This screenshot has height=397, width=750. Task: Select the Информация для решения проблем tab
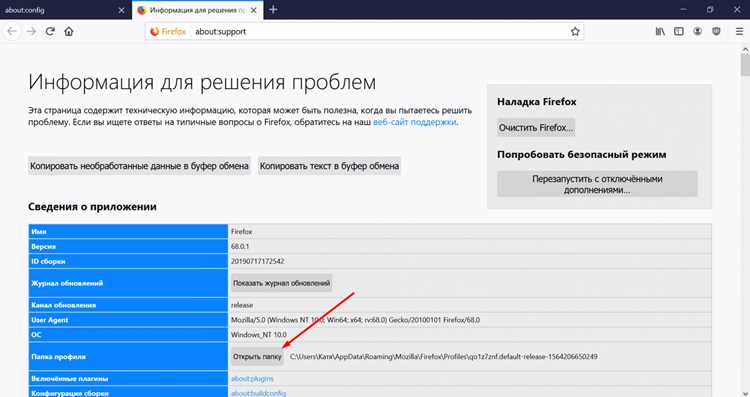coord(198,10)
